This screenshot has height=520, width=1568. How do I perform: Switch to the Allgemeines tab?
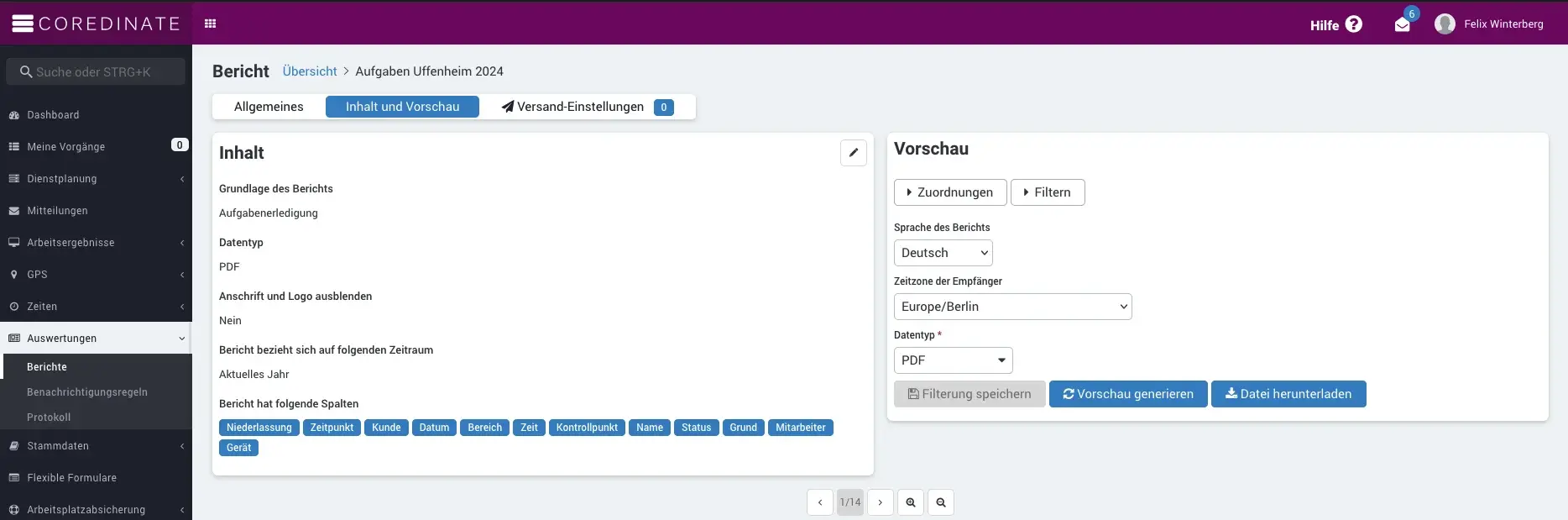click(269, 107)
